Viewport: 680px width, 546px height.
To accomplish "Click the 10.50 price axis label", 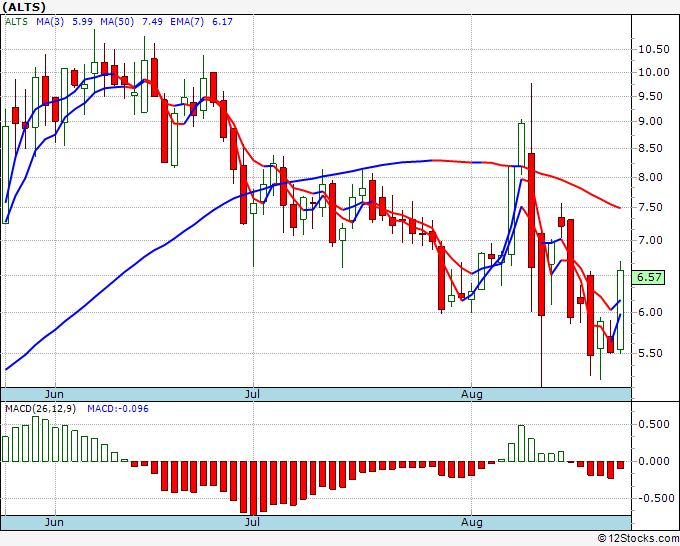I will coord(654,49).
